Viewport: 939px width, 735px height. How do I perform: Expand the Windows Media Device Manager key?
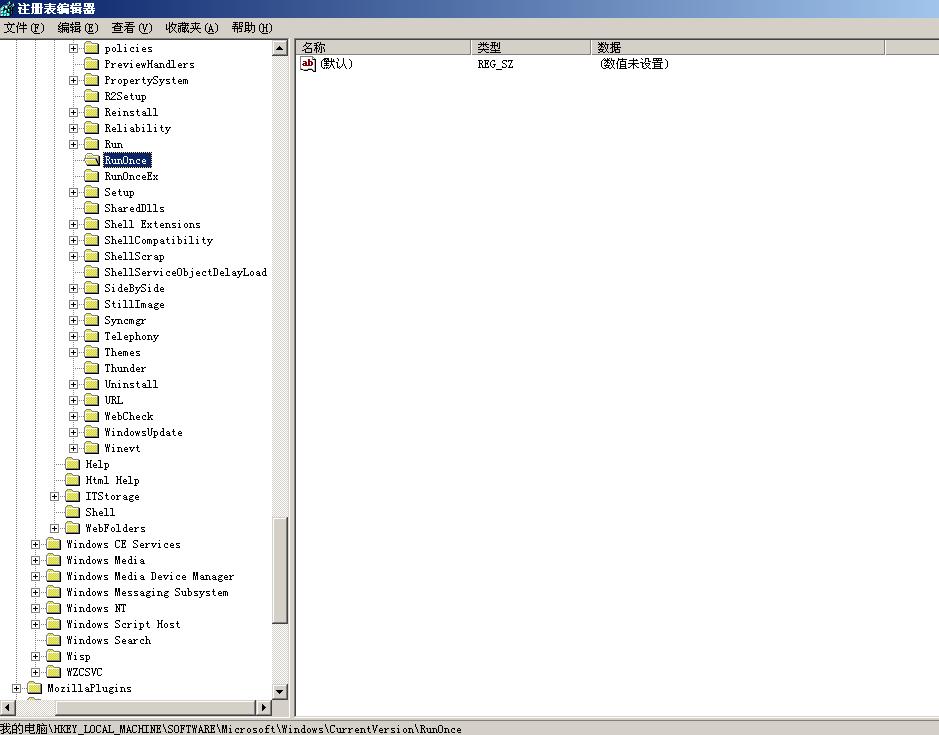point(35,576)
